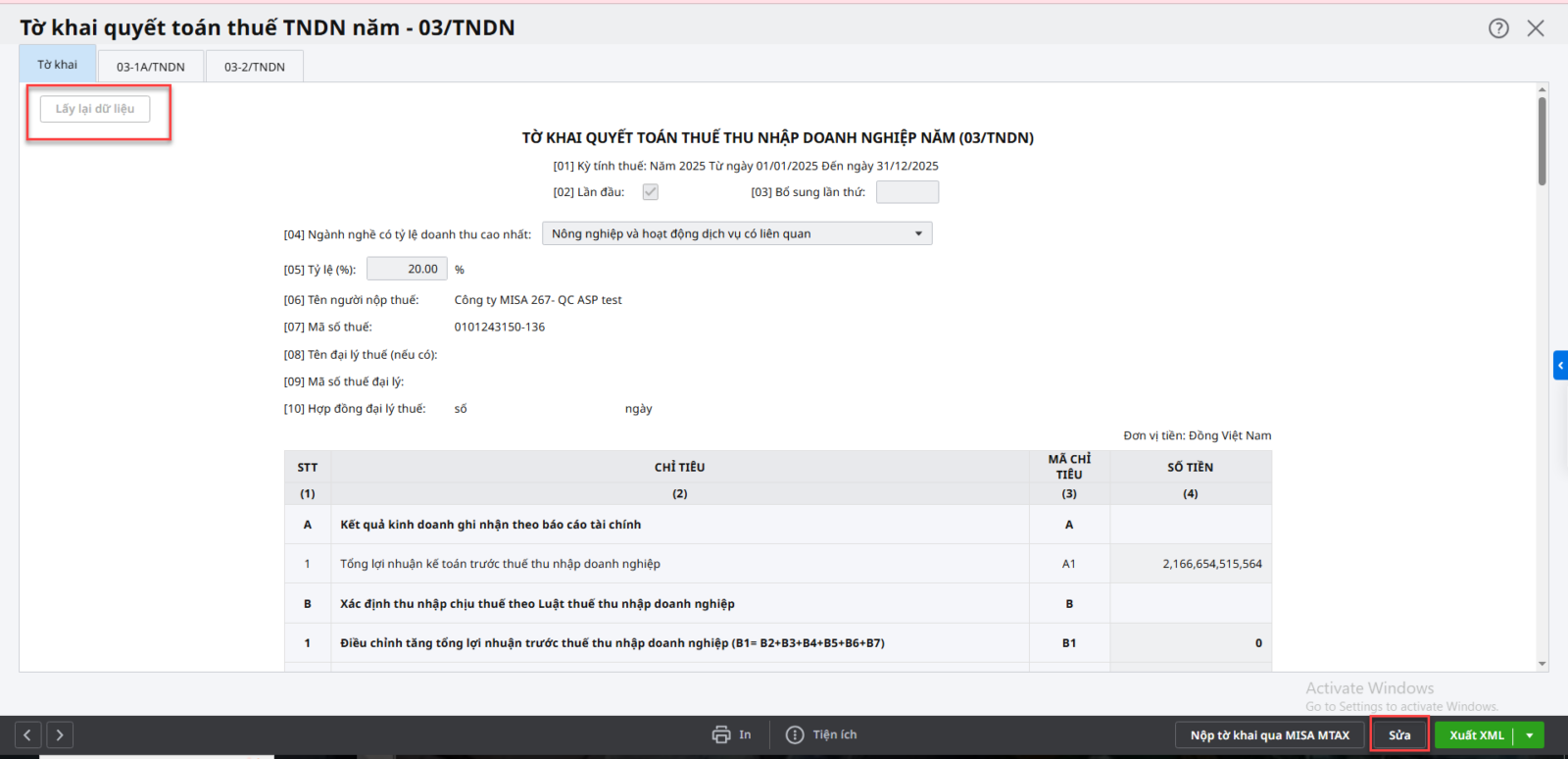
Task: Click Nộp tờ khai qua MISA MTAX
Action: 1269,735
